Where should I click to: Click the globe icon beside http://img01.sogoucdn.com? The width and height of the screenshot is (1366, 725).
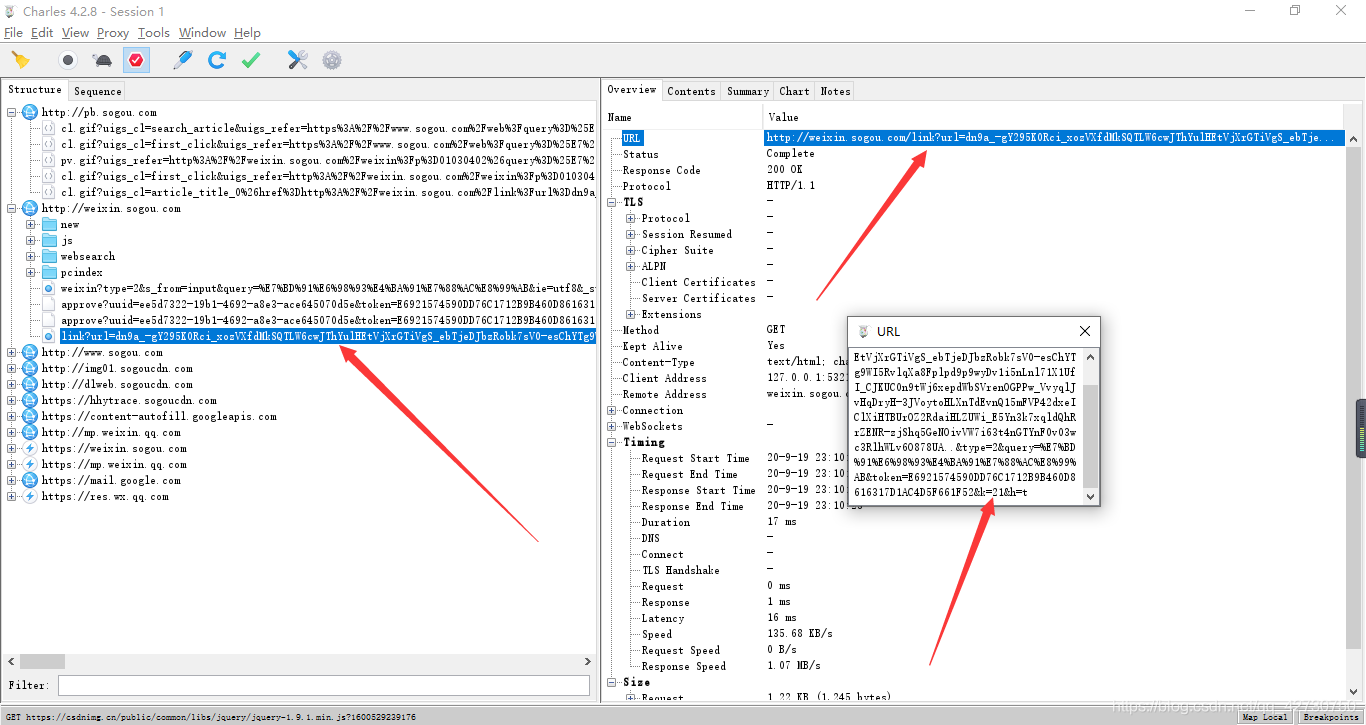point(29,368)
